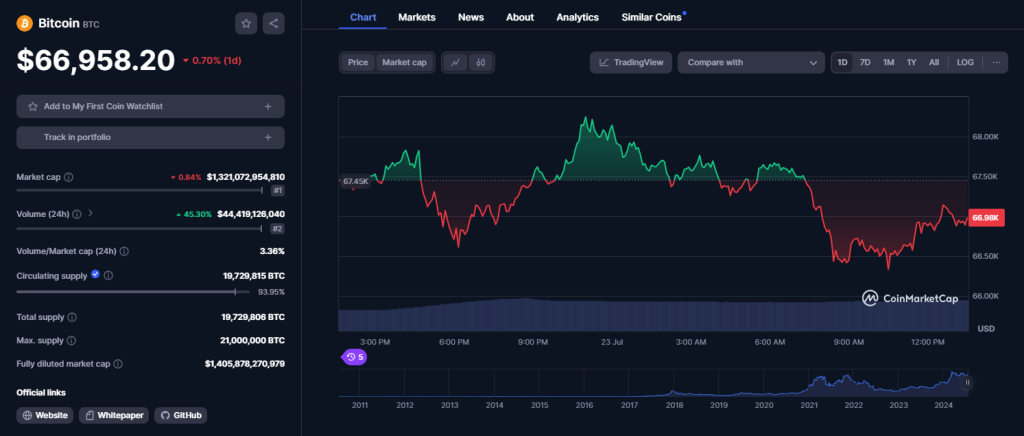Screen dimensions: 1024x436
Task: Open the Compare with dropdown
Action: (750, 62)
